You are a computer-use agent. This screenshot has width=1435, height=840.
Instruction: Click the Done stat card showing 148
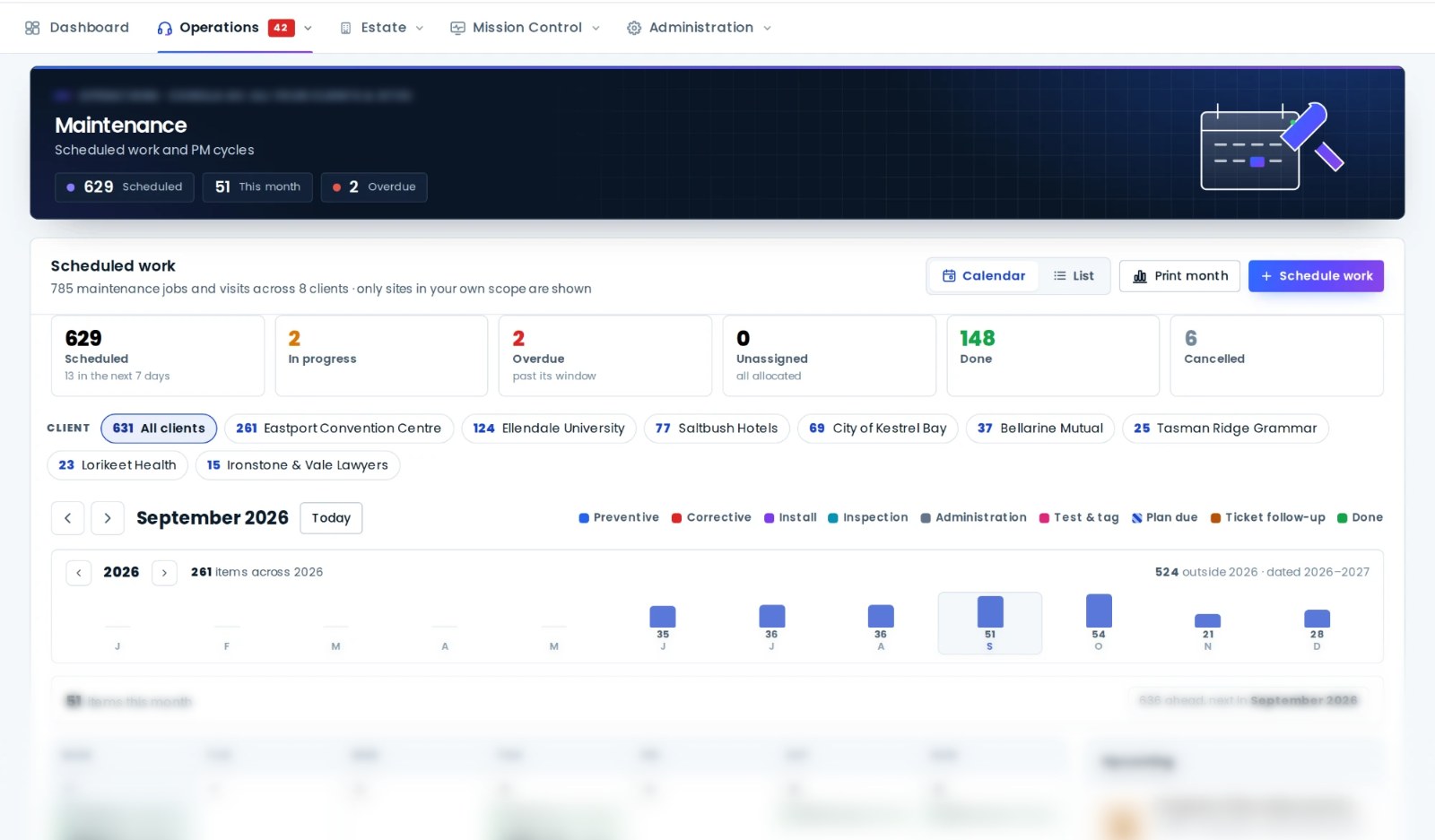tap(1053, 356)
